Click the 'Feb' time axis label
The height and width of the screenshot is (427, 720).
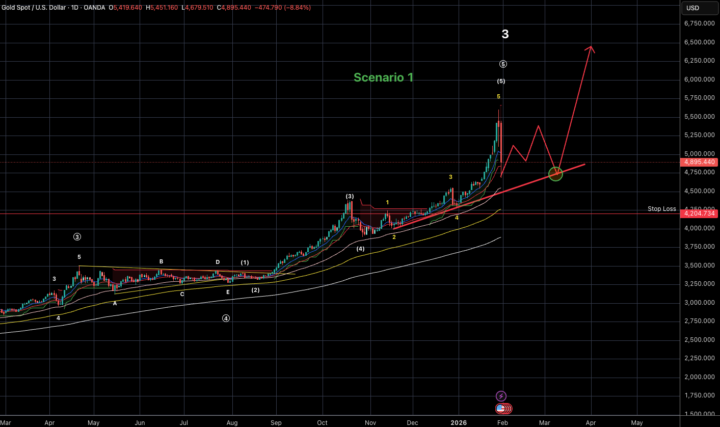(x=502, y=422)
